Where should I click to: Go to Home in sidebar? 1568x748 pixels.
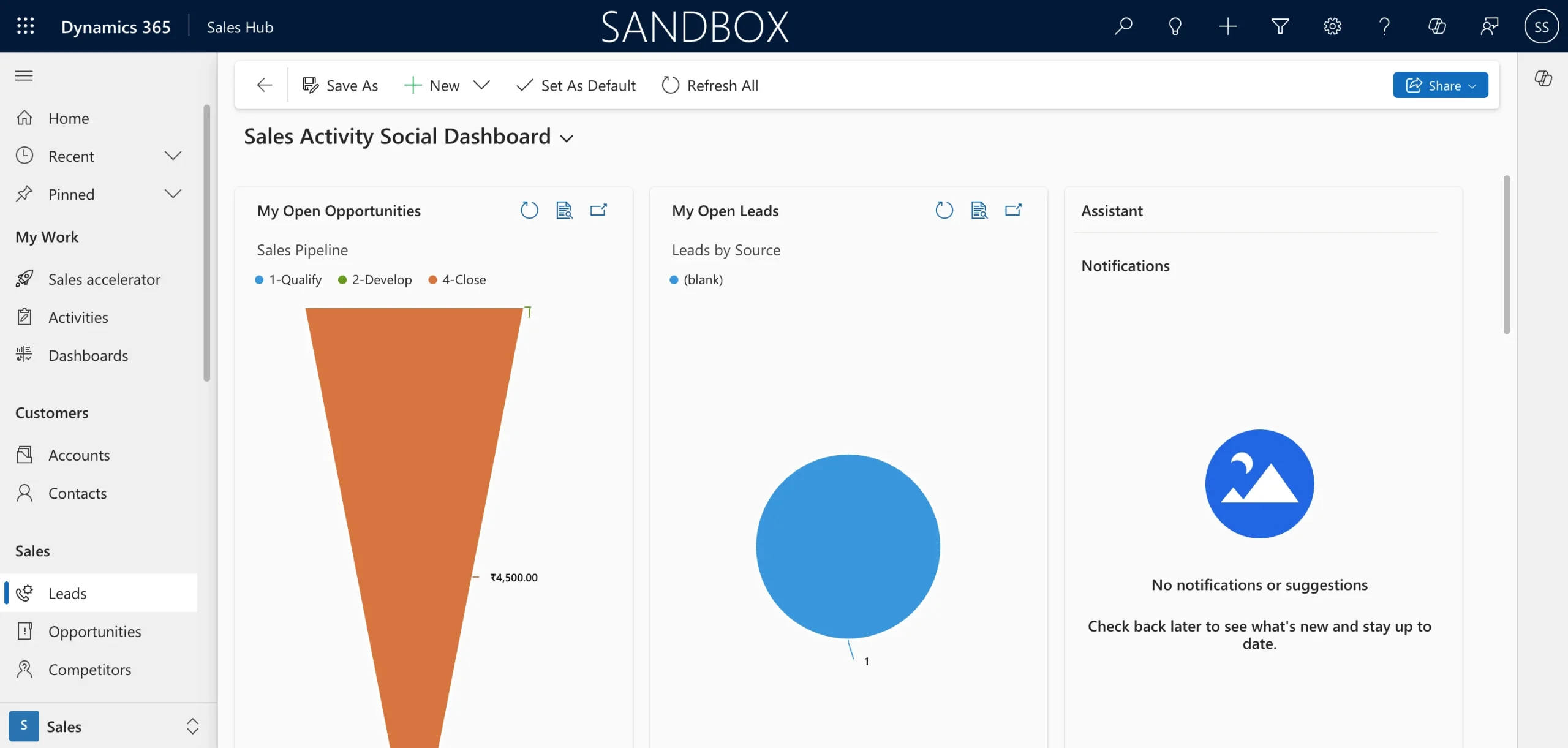click(x=100, y=118)
